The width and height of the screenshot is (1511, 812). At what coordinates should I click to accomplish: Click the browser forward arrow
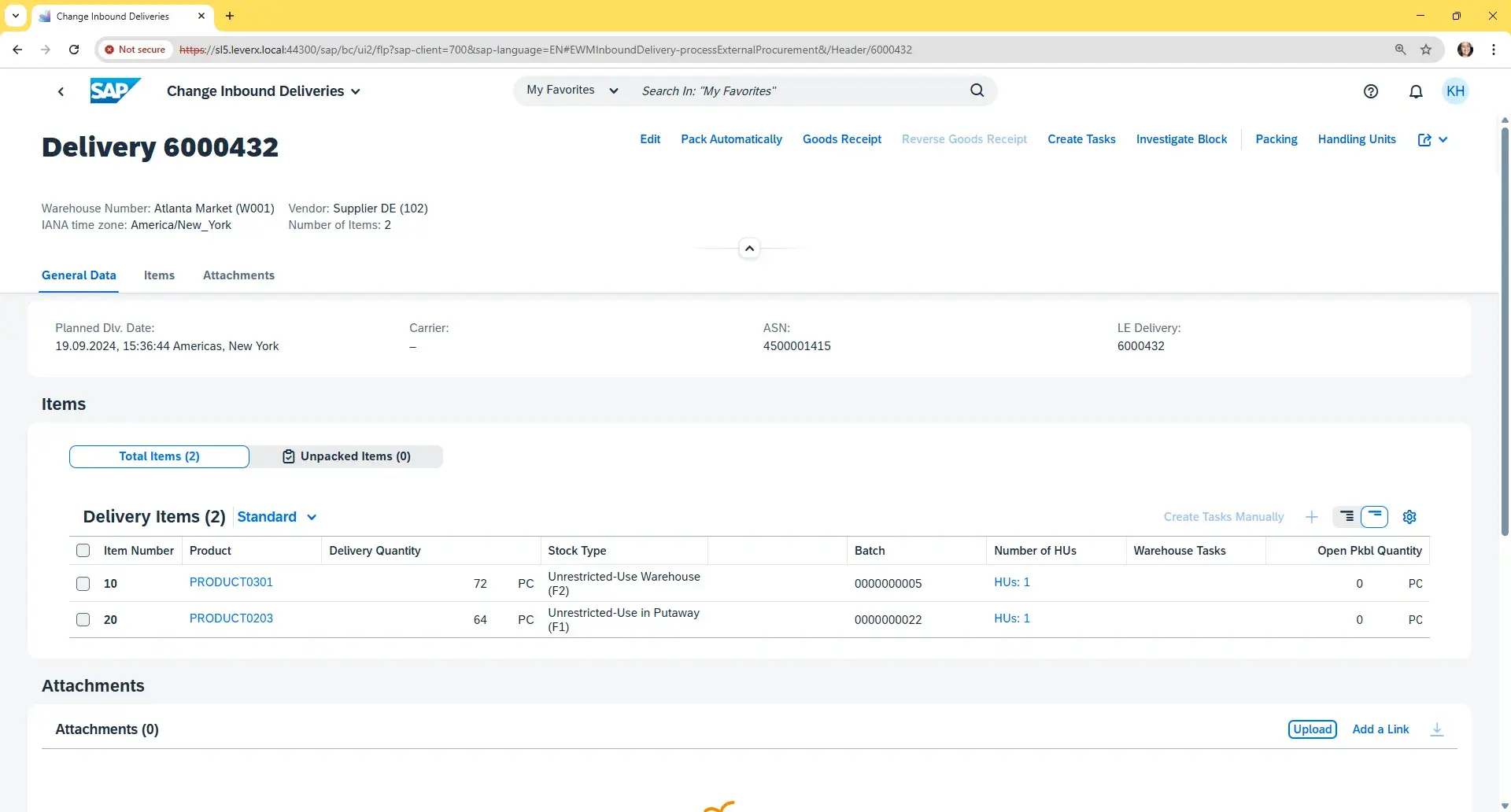click(x=46, y=50)
